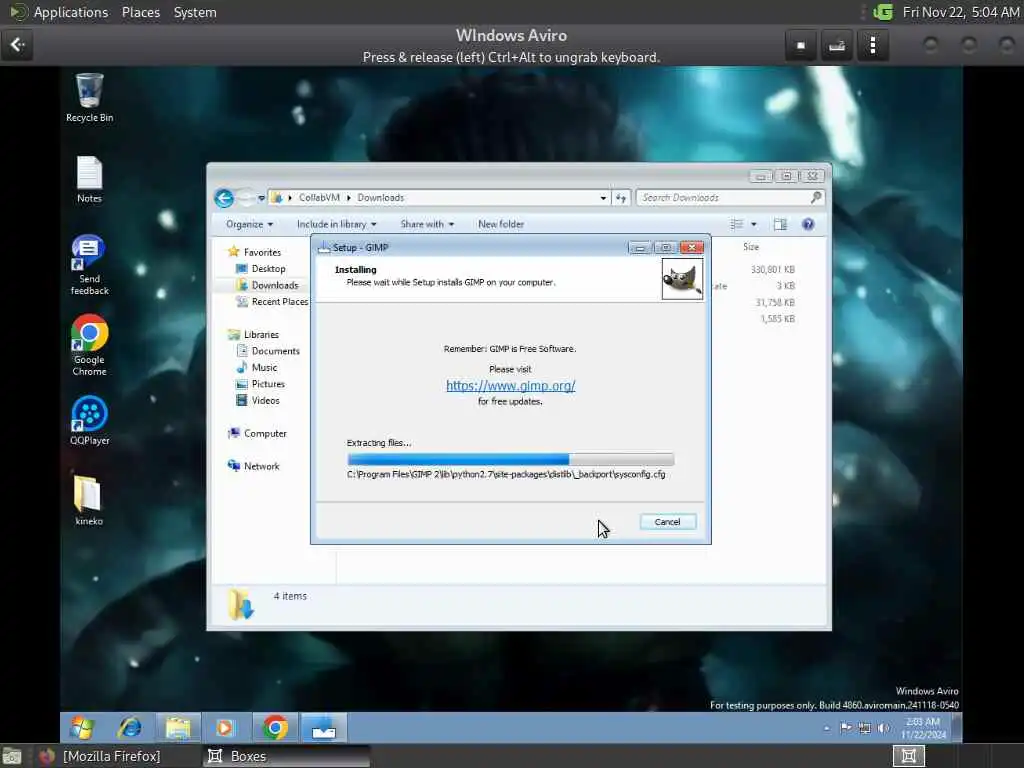Viewport: 1024px width, 768px height.
Task: Click Size column header
Action: [x=751, y=247]
